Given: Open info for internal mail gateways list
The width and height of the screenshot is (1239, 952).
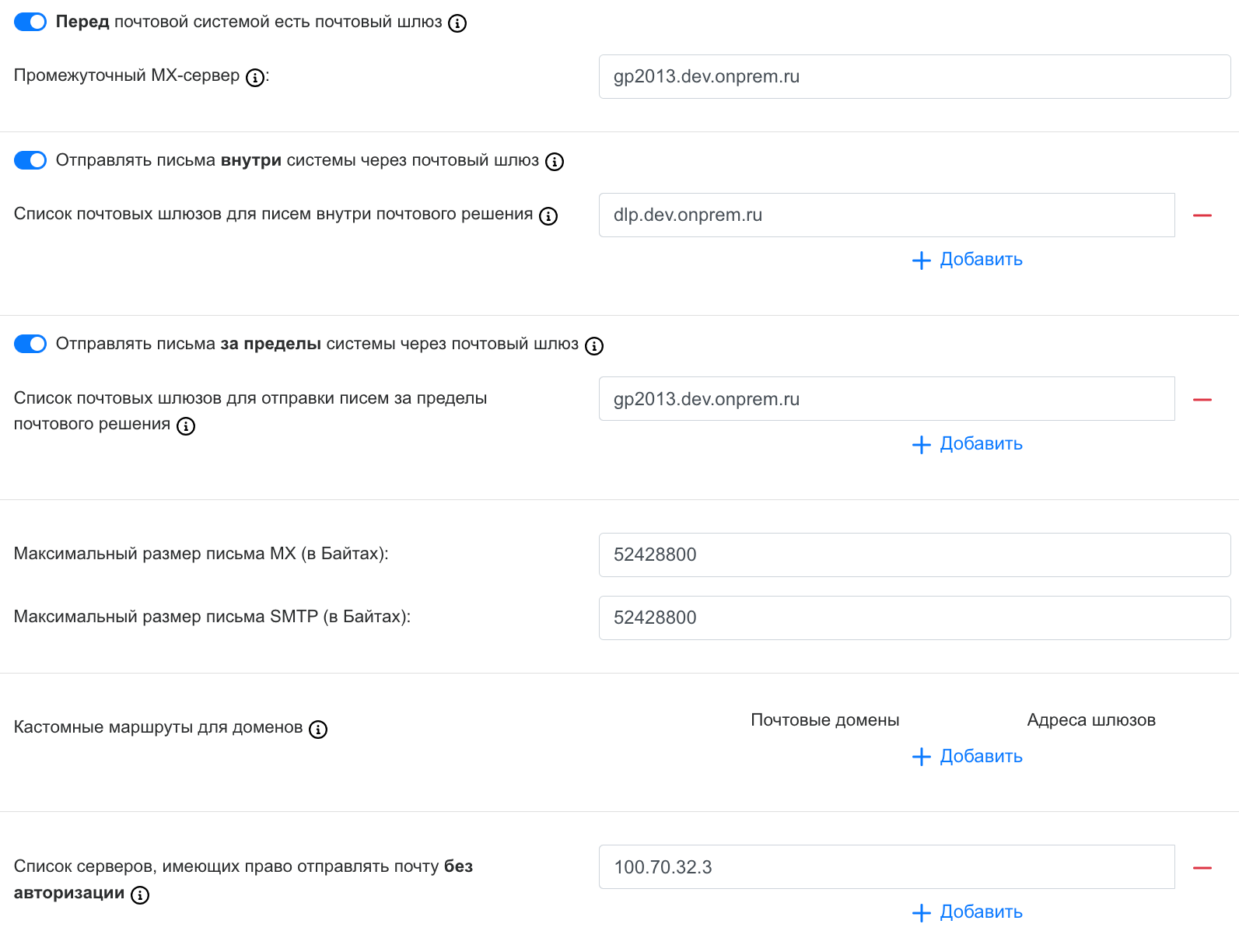Looking at the screenshot, I should 548,216.
